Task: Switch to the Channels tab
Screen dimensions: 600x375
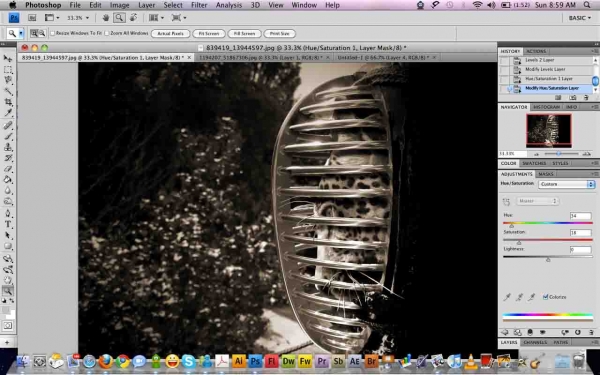Action: 535,342
